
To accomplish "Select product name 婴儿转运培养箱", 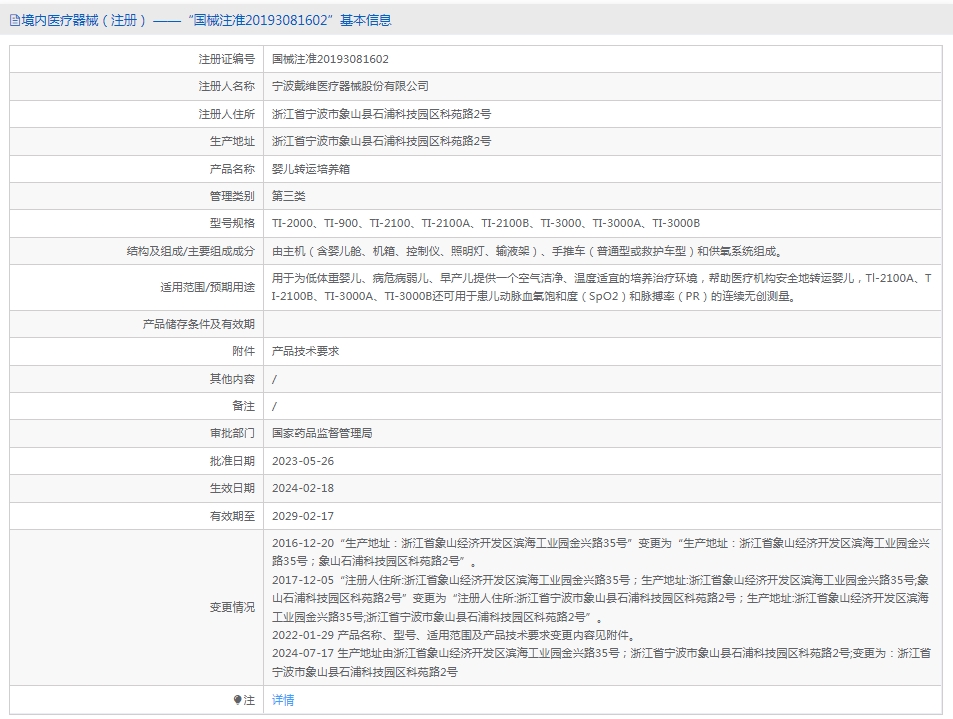I will pyautogui.click(x=311, y=168).
